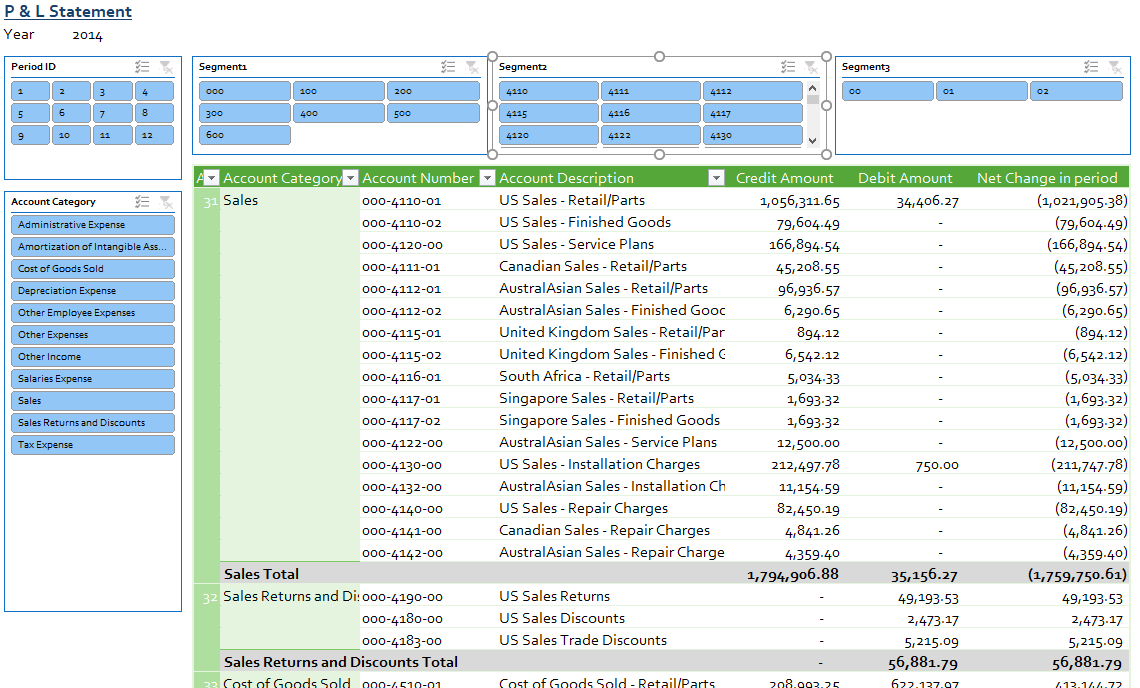Image resolution: width=1140 pixels, height=688 pixels.
Task: Open filter dropdown of first column A
Action: 211,177
